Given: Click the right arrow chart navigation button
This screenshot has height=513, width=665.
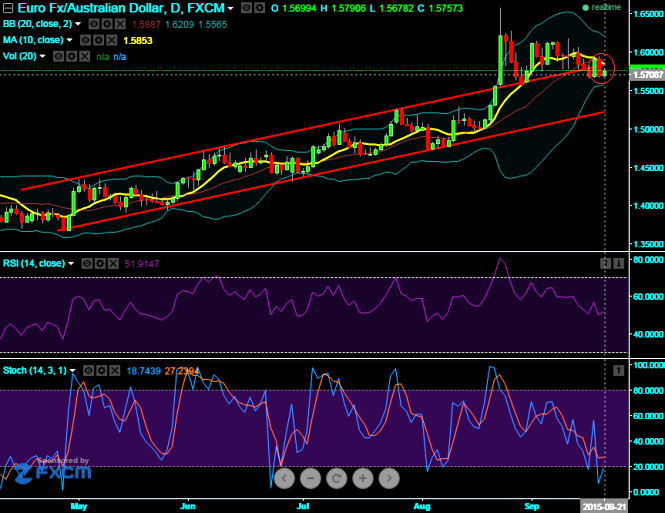Looking at the screenshot, I should [x=389, y=478].
